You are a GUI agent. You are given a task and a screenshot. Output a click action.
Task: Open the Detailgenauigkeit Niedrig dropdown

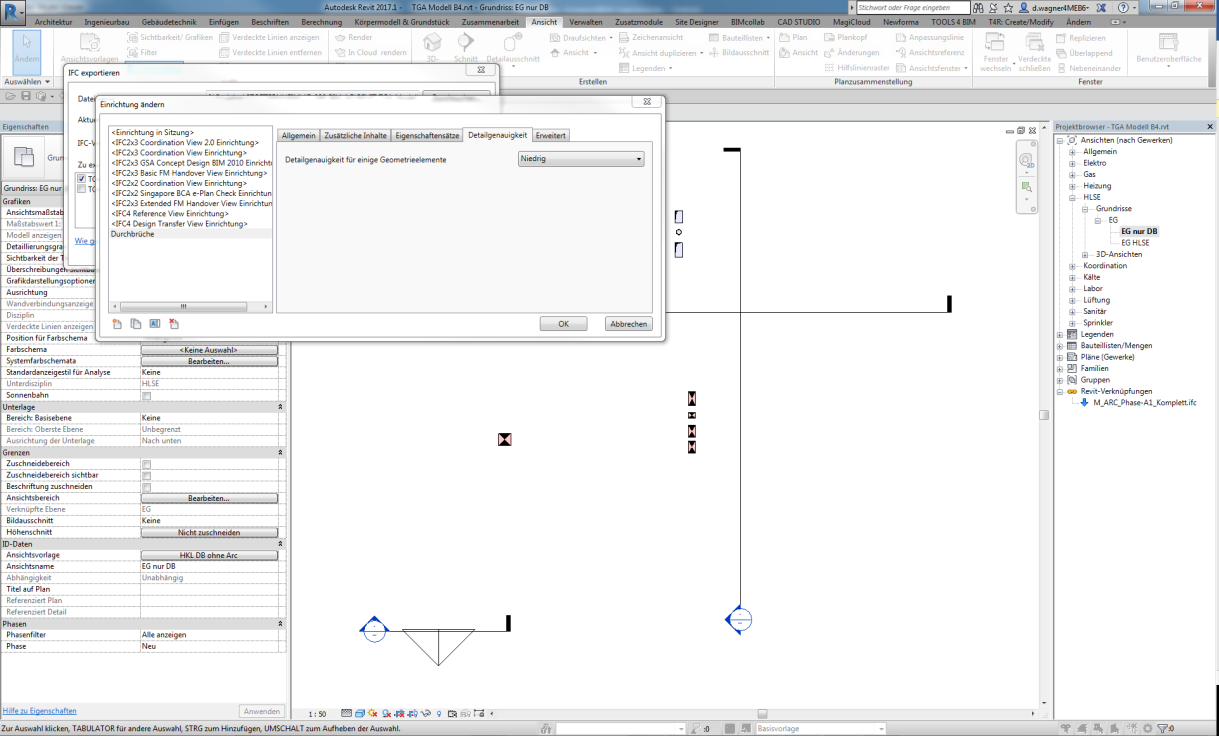[581, 159]
